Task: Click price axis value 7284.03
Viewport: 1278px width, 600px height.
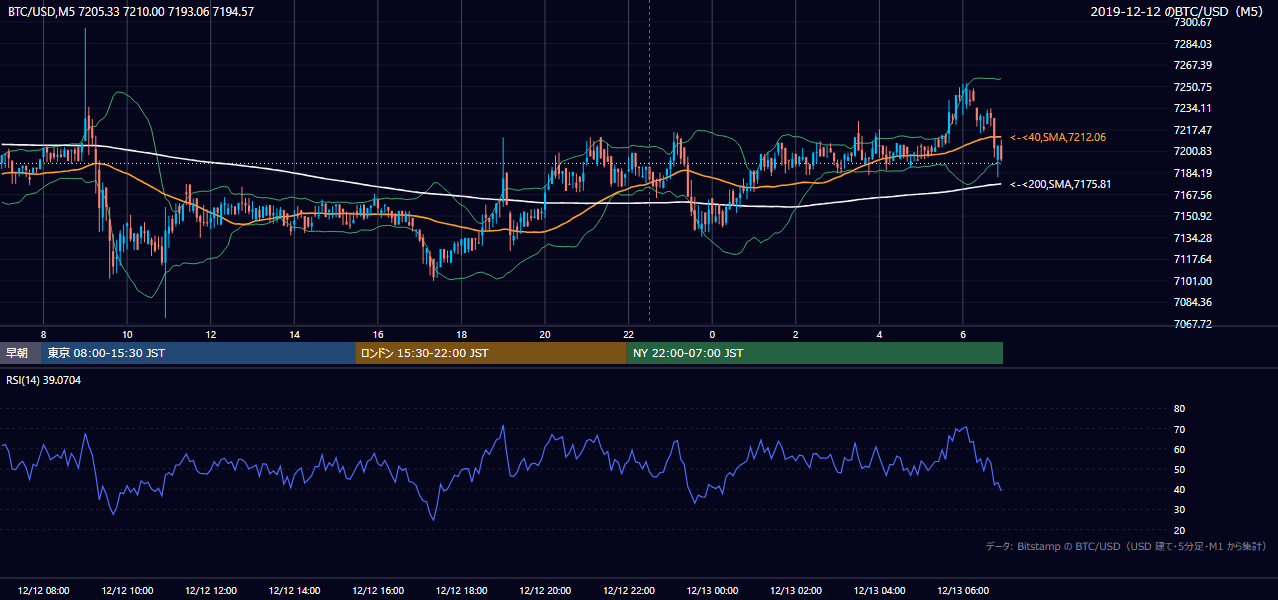Action: pos(1193,44)
